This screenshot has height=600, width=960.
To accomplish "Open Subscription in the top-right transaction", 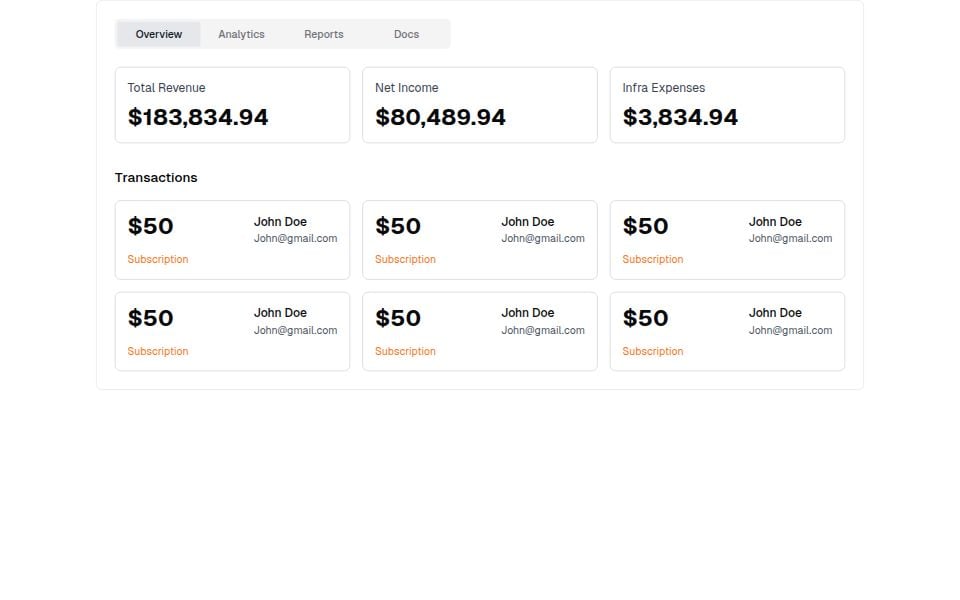I will [x=652, y=259].
